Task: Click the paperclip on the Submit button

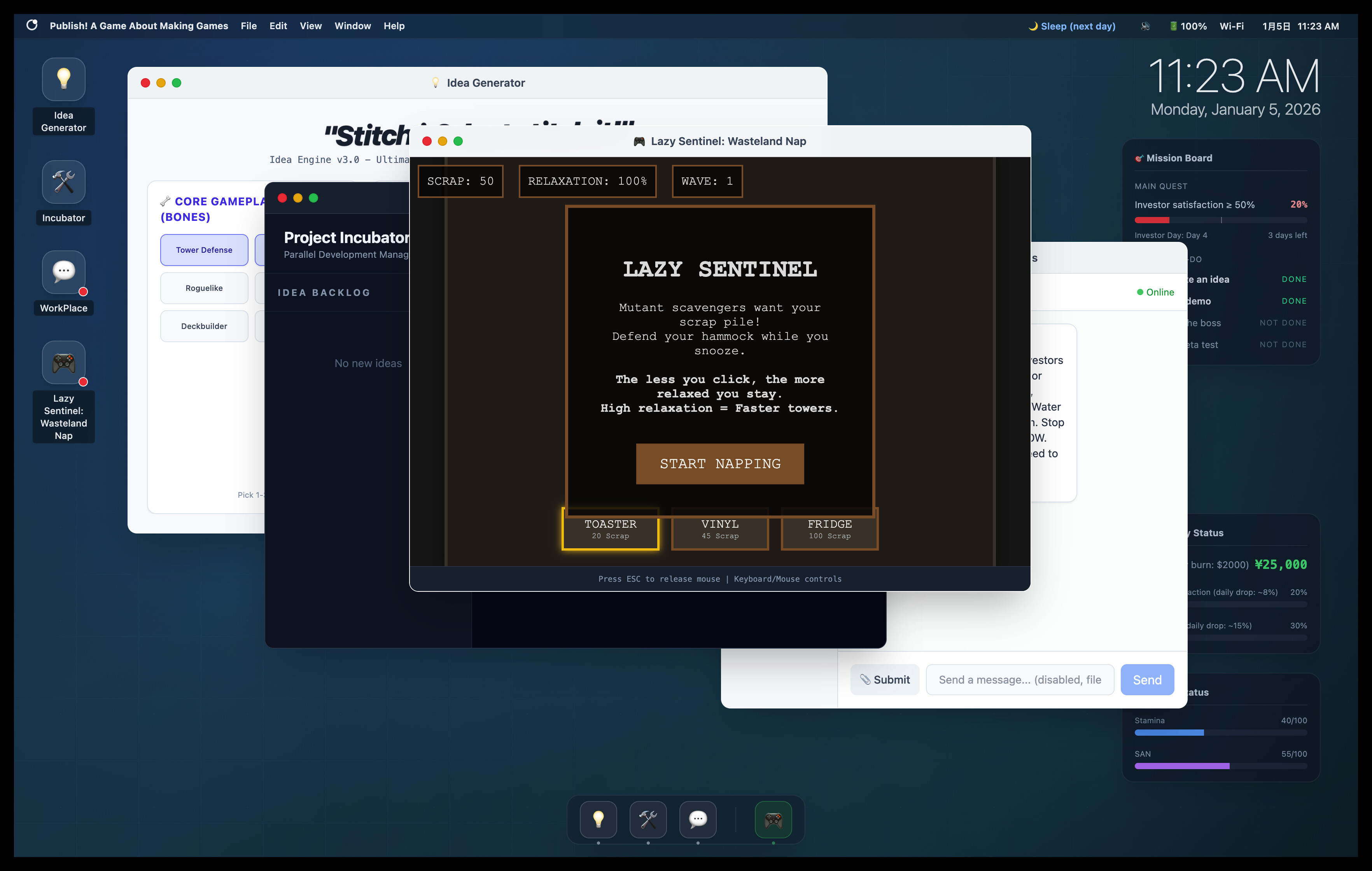Action: coord(866,679)
